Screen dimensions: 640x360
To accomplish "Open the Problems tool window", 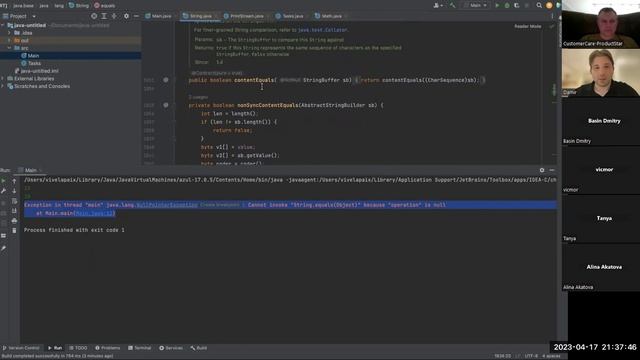I will [107, 348].
